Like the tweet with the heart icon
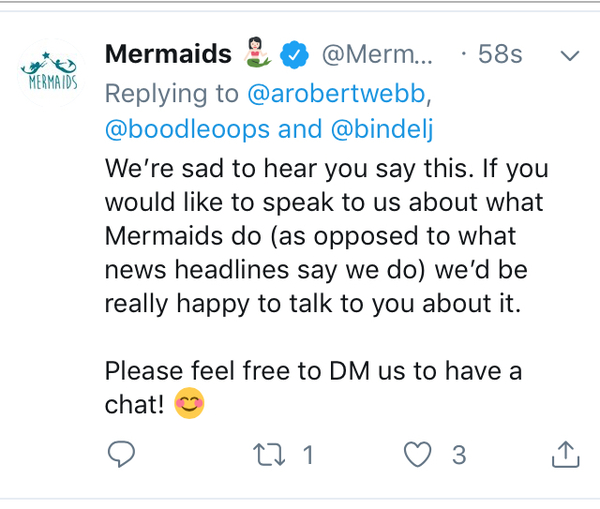 coord(417,455)
